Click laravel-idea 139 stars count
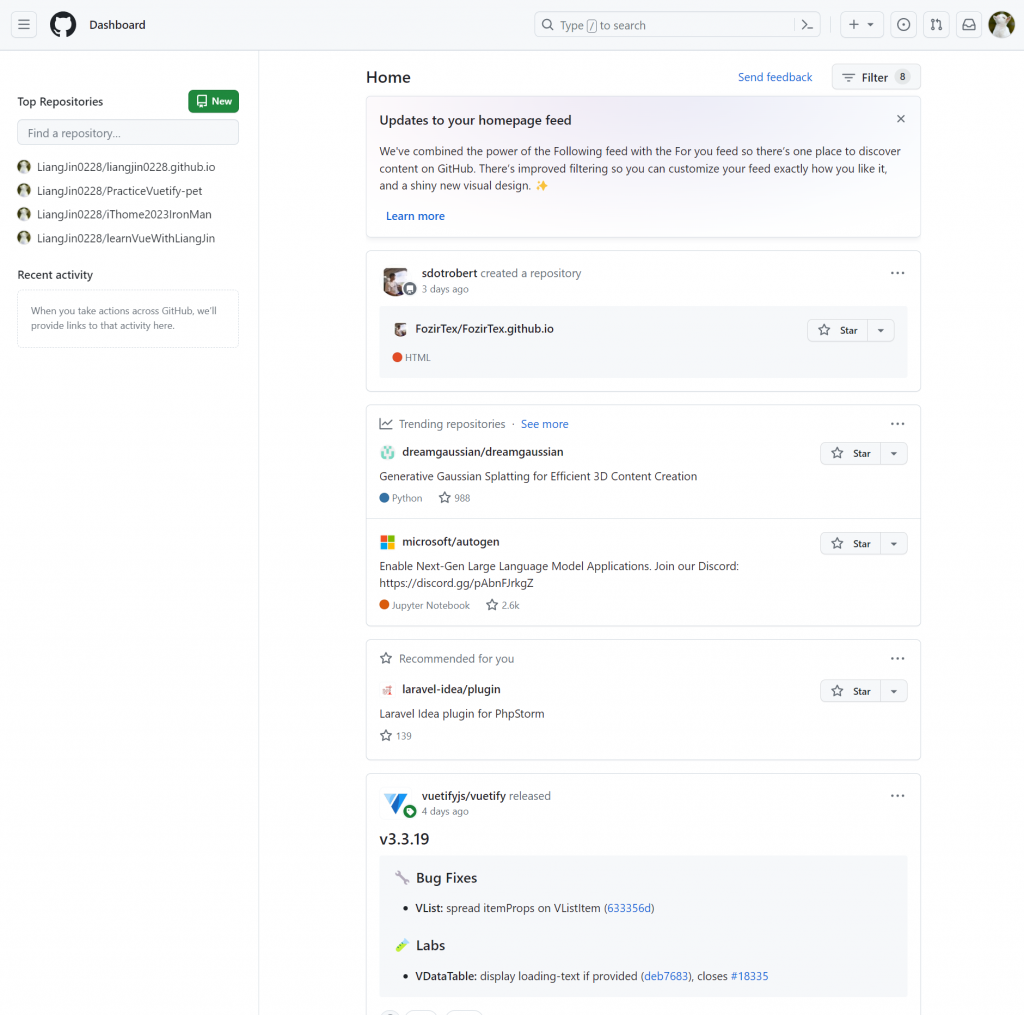 coord(396,736)
